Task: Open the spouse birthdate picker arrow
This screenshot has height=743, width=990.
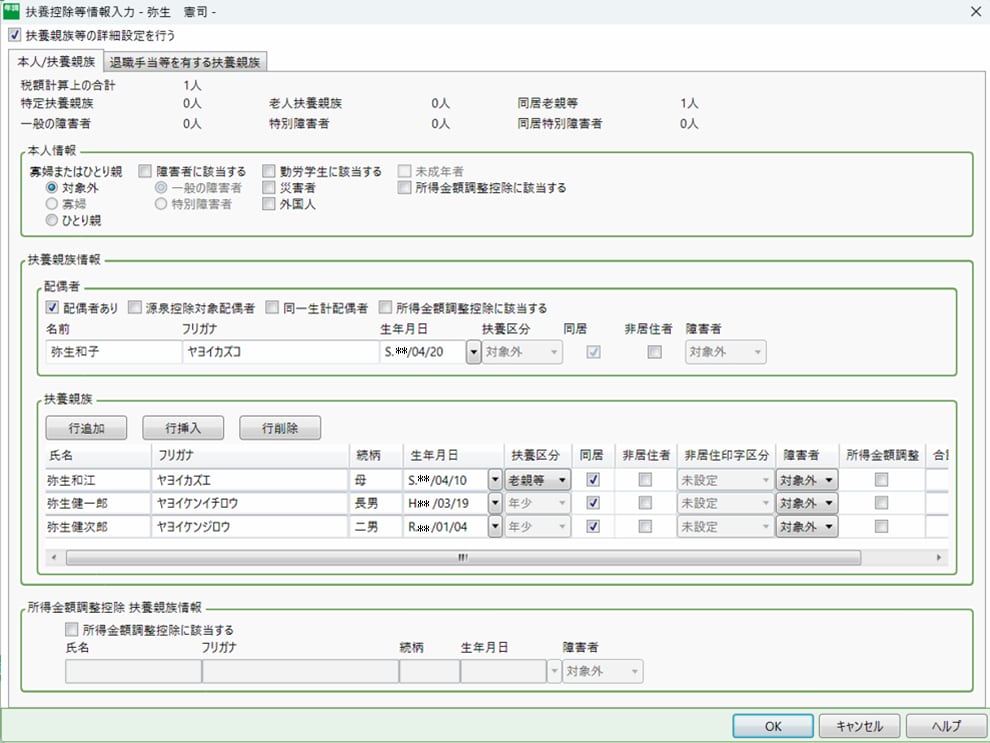Action: click(x=473, y=352)
